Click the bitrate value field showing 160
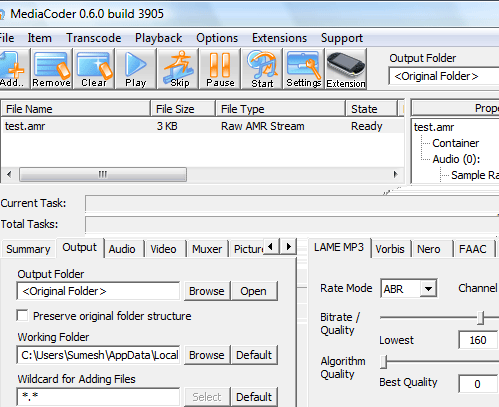The image size is (499, 407). (478, 340)
